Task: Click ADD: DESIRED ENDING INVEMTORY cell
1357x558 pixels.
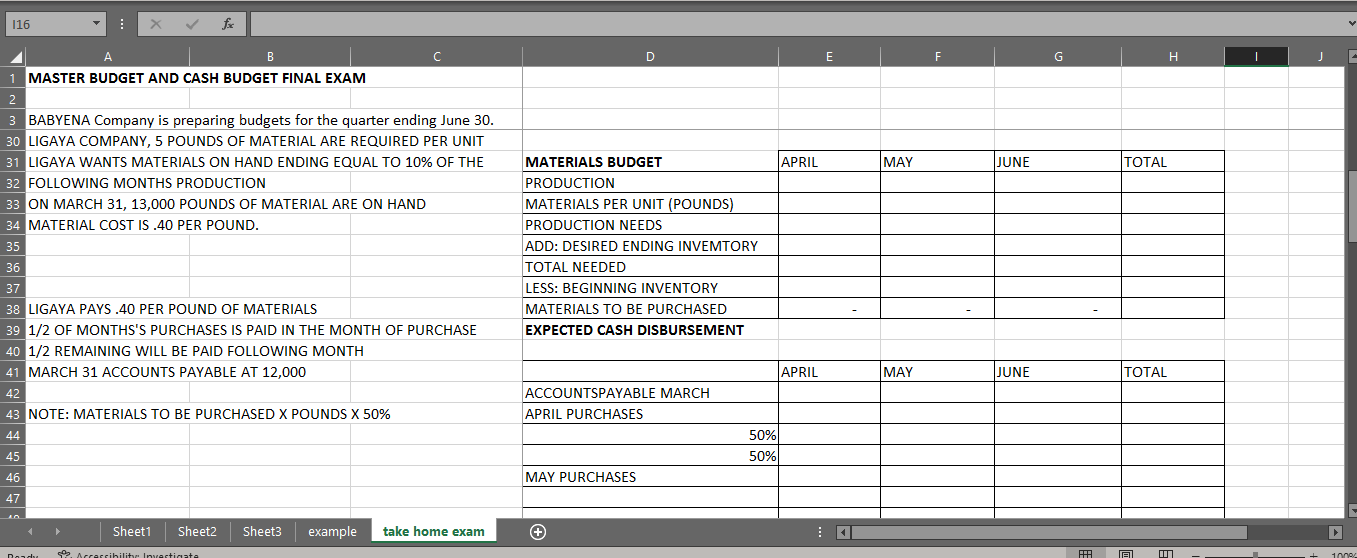Action: tap(650, 246)
